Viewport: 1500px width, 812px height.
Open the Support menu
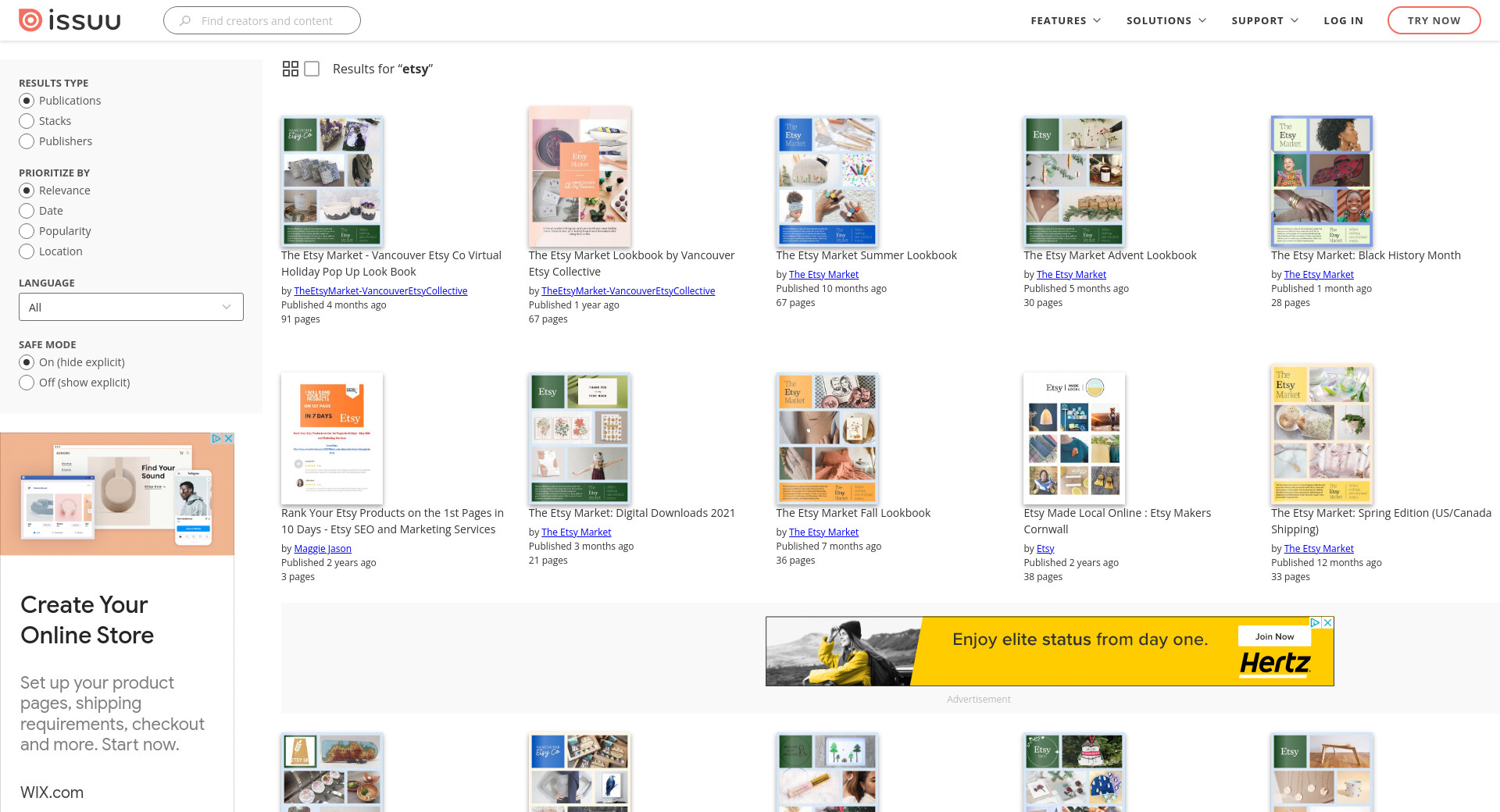(1264, 20)
